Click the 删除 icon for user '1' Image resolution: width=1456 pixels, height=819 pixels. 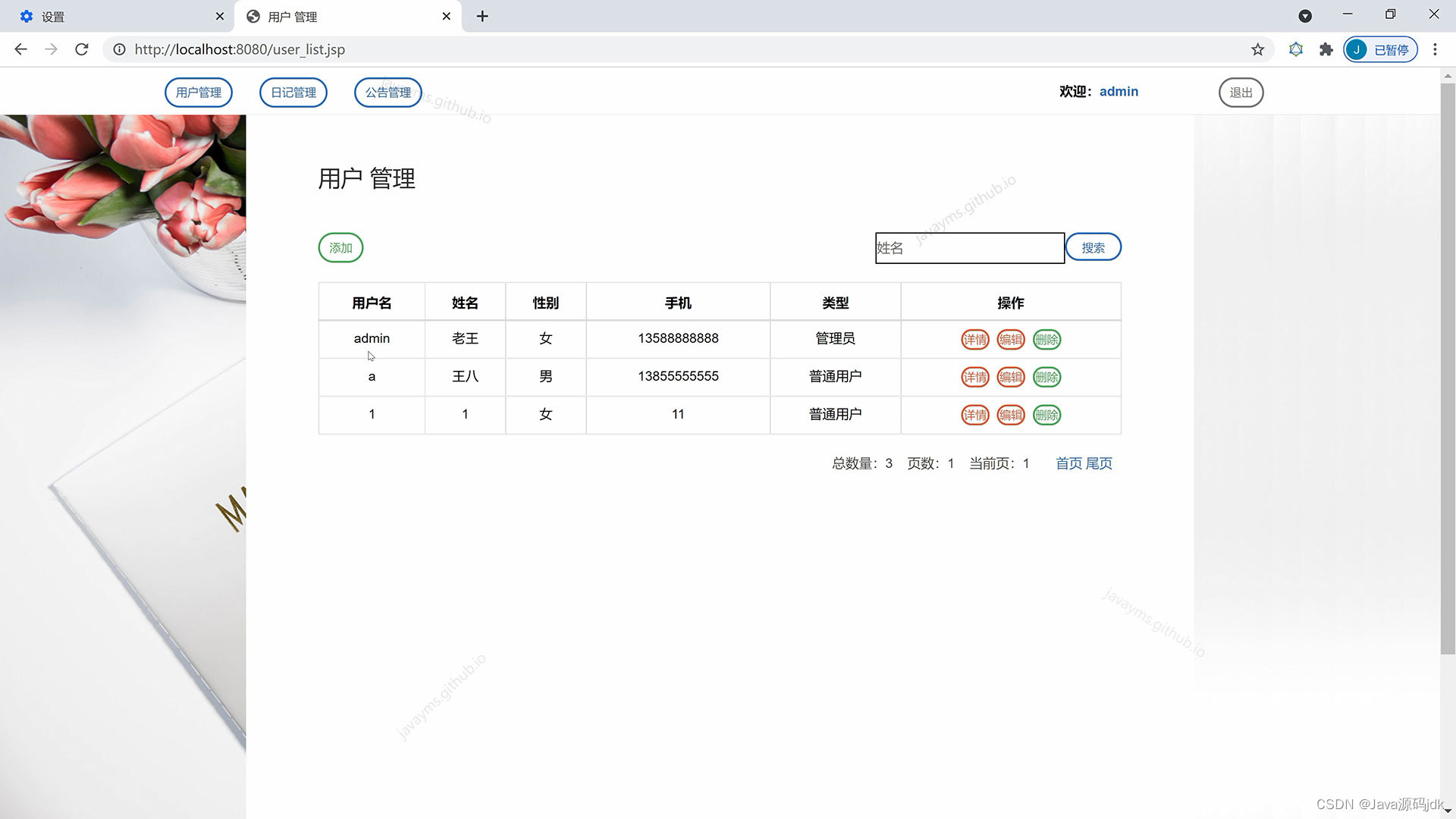click(x=1046, y=414)
